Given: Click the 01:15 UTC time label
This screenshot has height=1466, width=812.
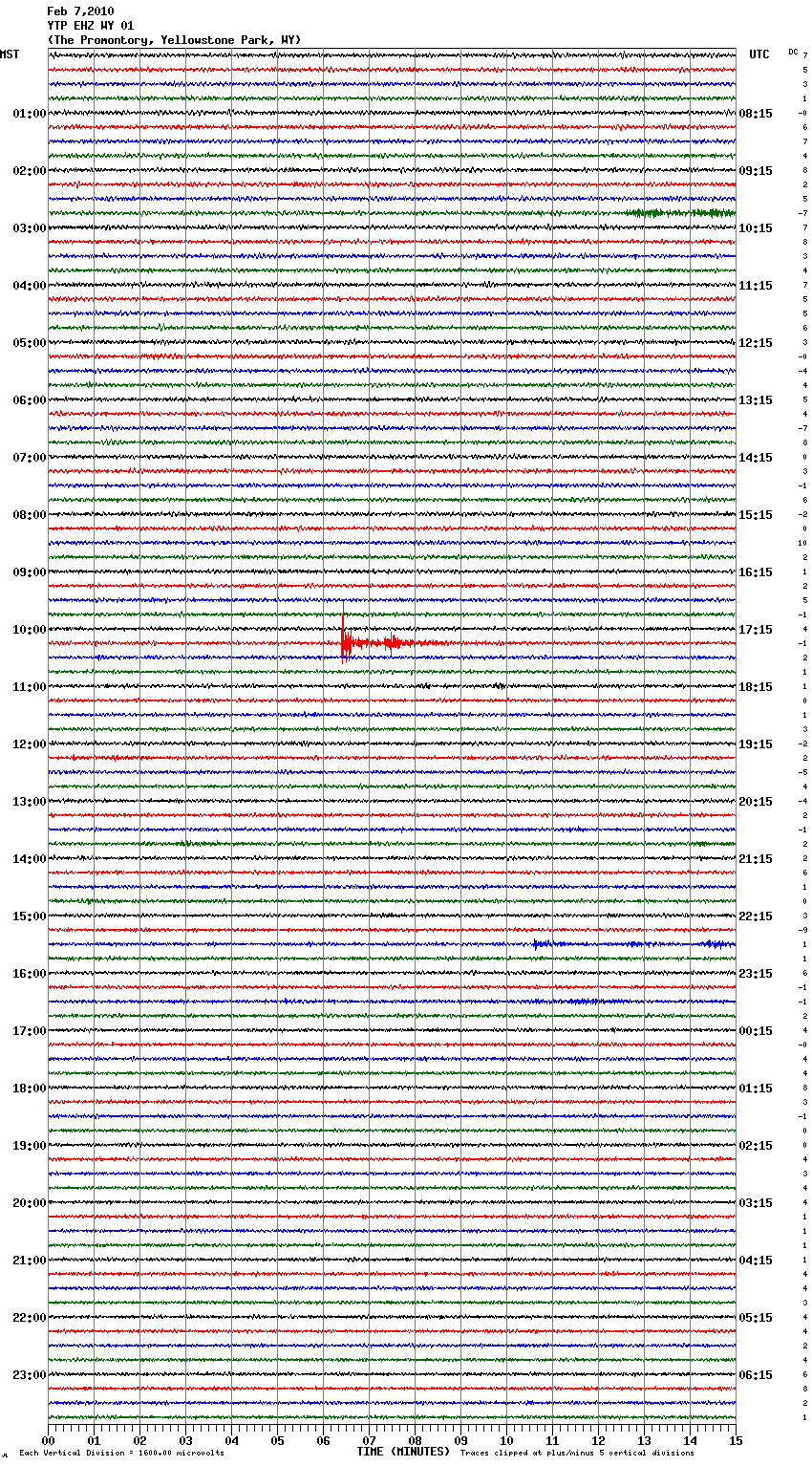Looking at the screenshot, I should coord(756,1089).
